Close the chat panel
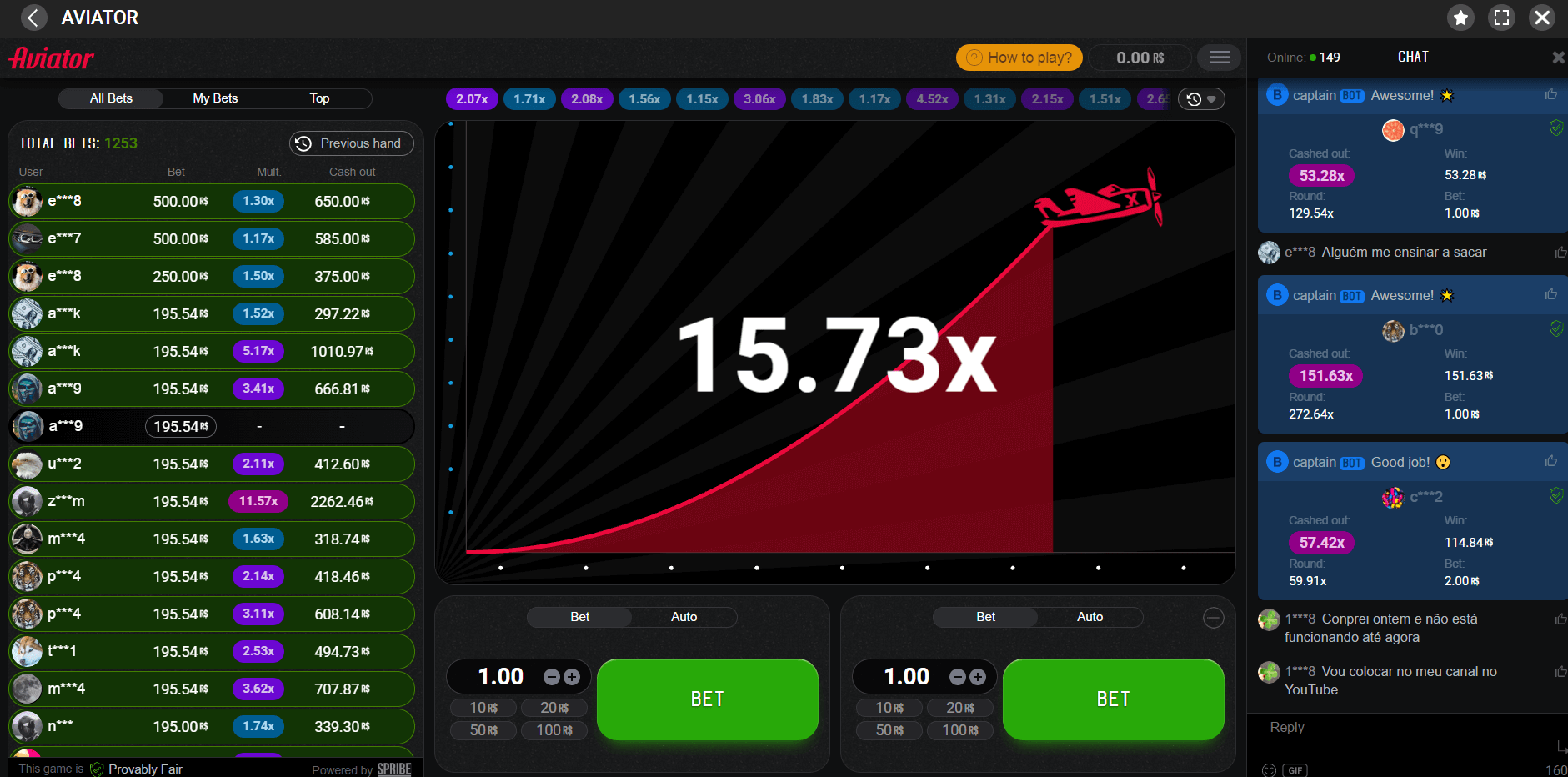 (x=1558, y=58)
